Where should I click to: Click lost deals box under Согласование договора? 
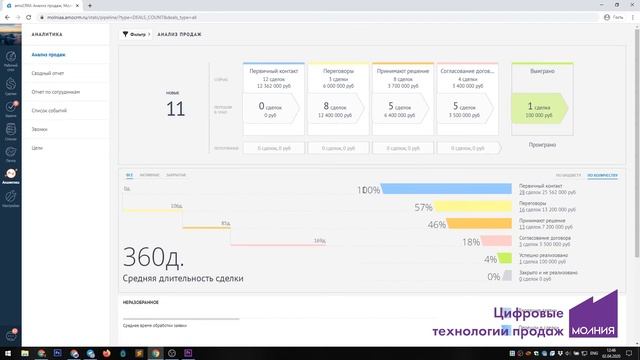[468, 148]
